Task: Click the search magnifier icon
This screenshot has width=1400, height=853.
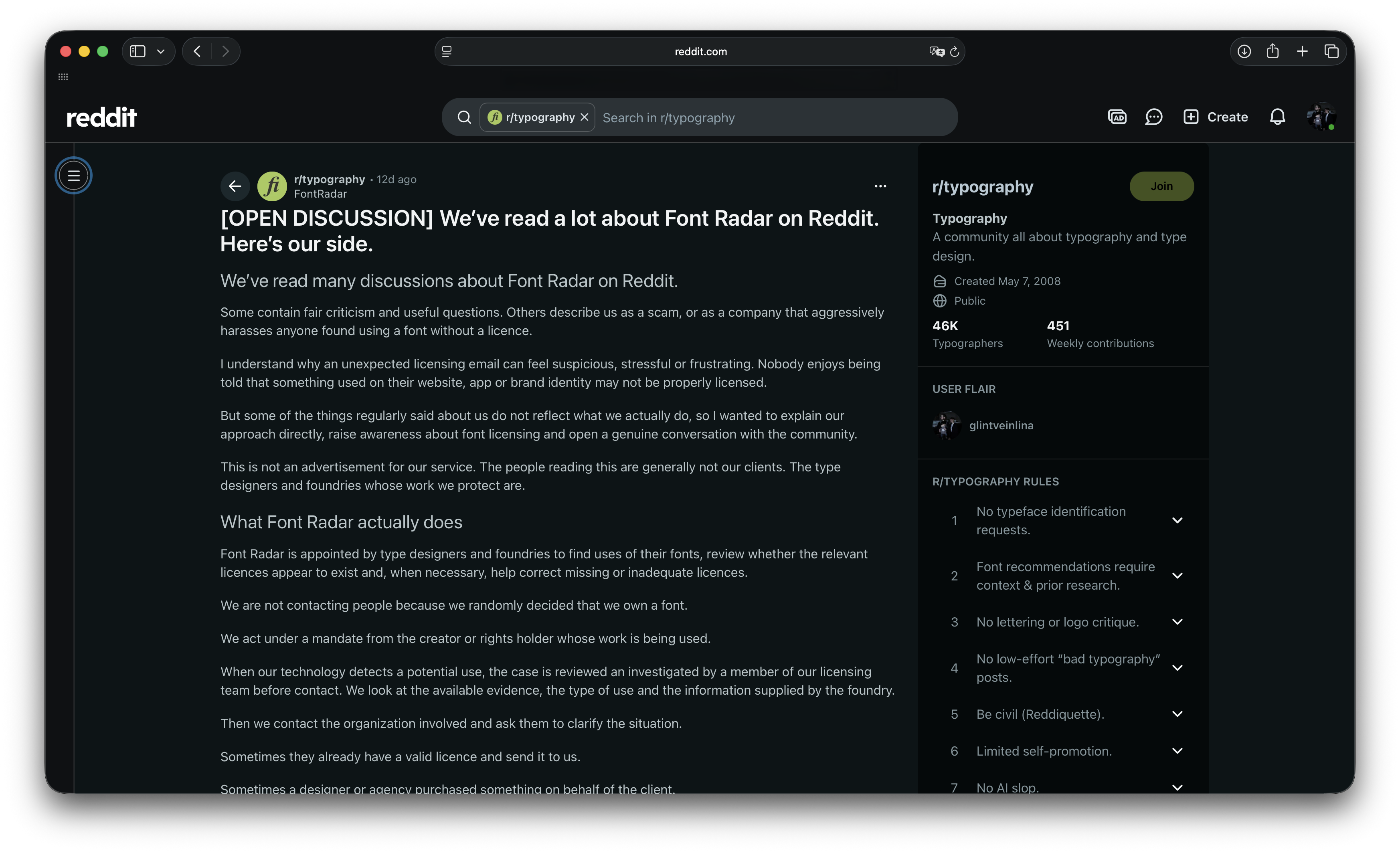Action: (464, 117)
